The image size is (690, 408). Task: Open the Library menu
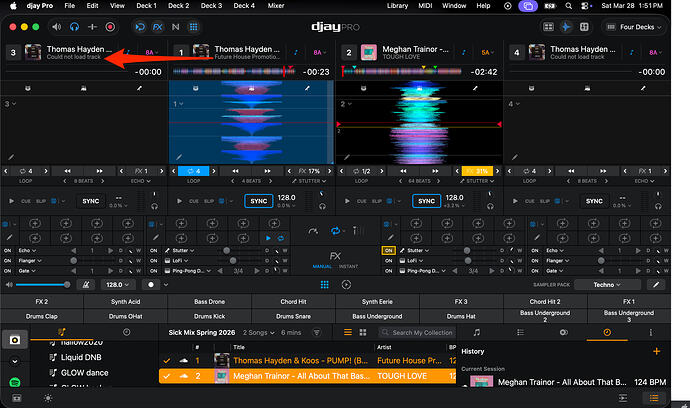397,6
